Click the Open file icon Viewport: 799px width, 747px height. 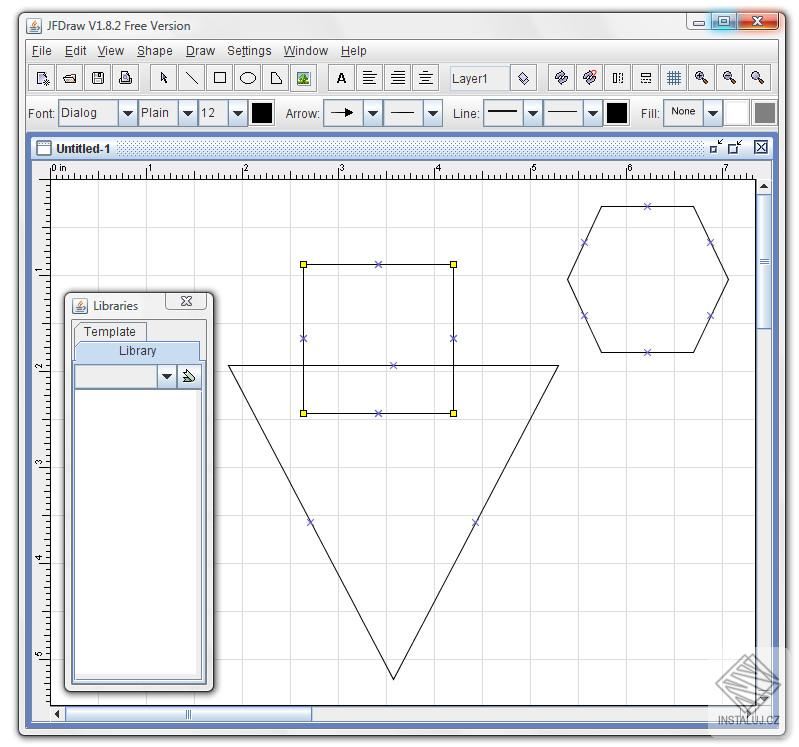(x=70, y=78)
